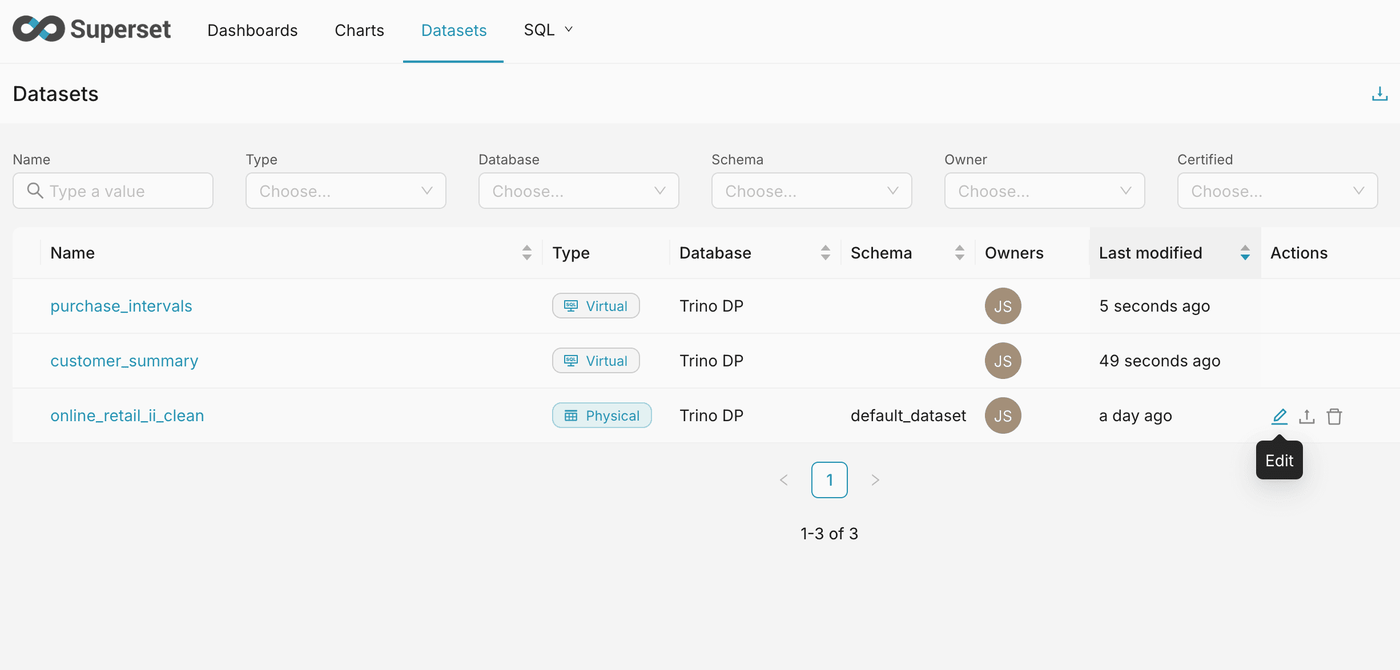Sort by Schema column arrows
The height and width of the screenshot is (670, 1400).
(x=959, y=253)
